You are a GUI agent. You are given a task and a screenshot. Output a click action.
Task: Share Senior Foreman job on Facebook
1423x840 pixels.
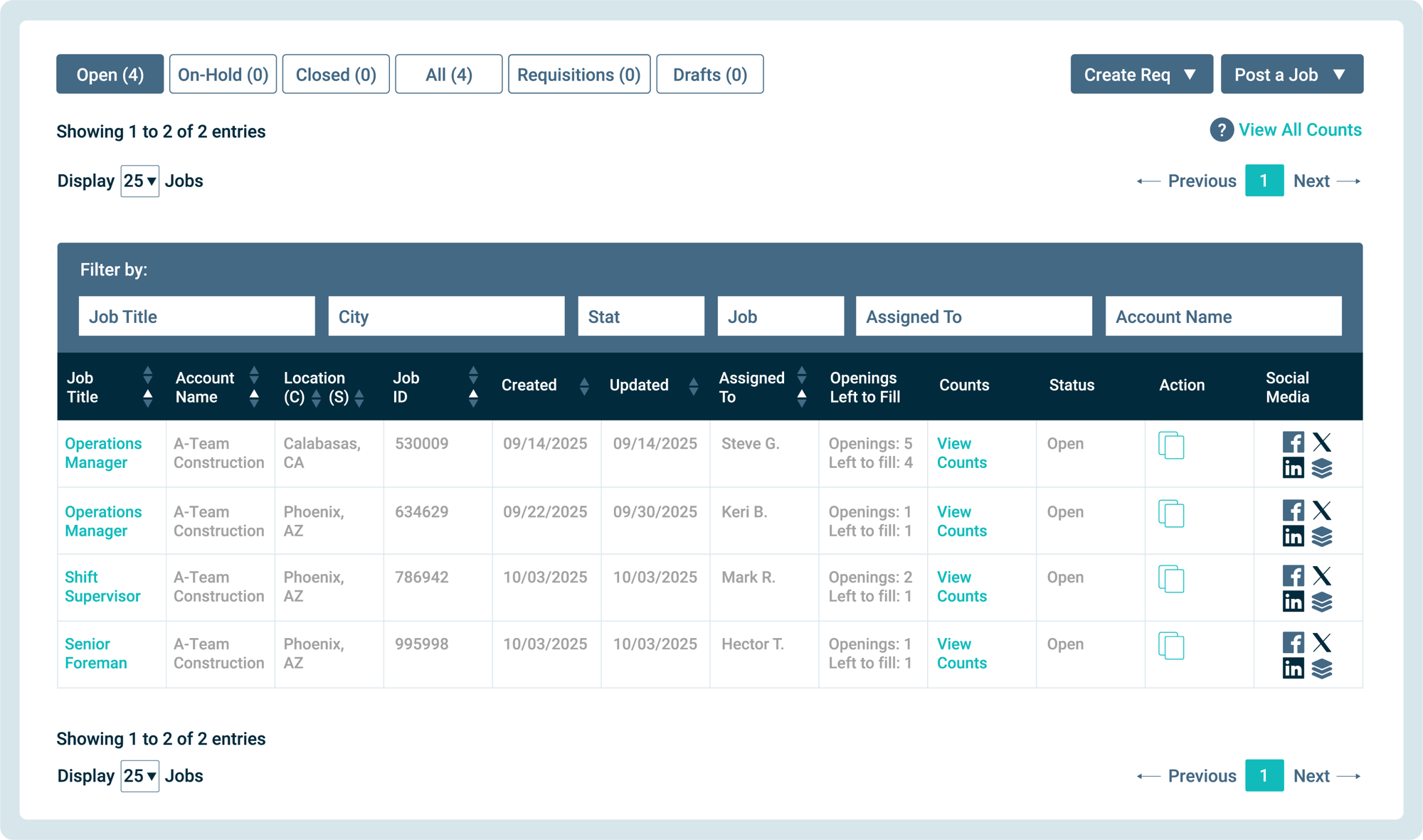pyautogui.click(x=1293, y=642)
